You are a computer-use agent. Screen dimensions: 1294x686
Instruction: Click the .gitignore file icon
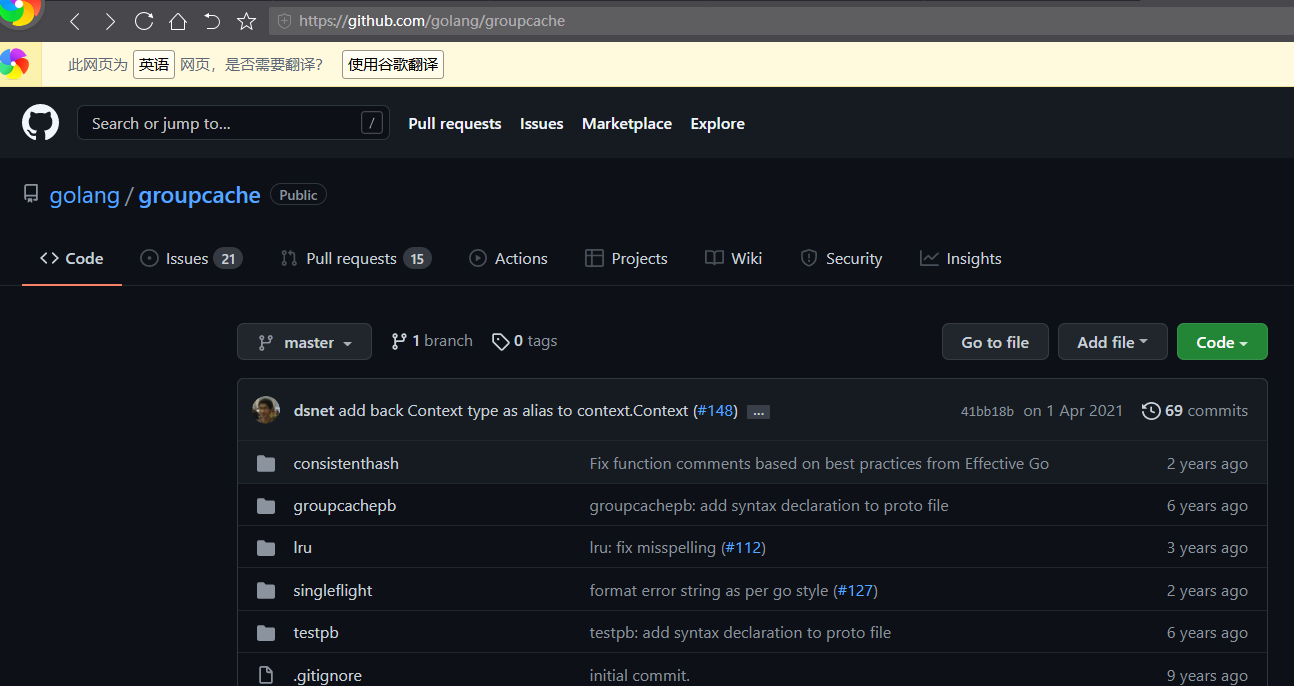[x=265, y=674]
